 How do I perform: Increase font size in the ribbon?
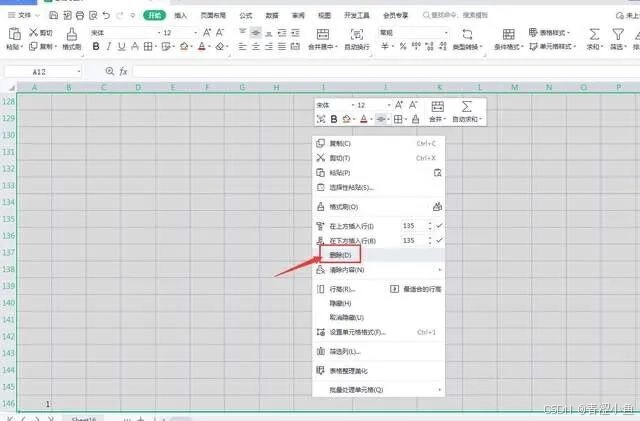point(207,32)
